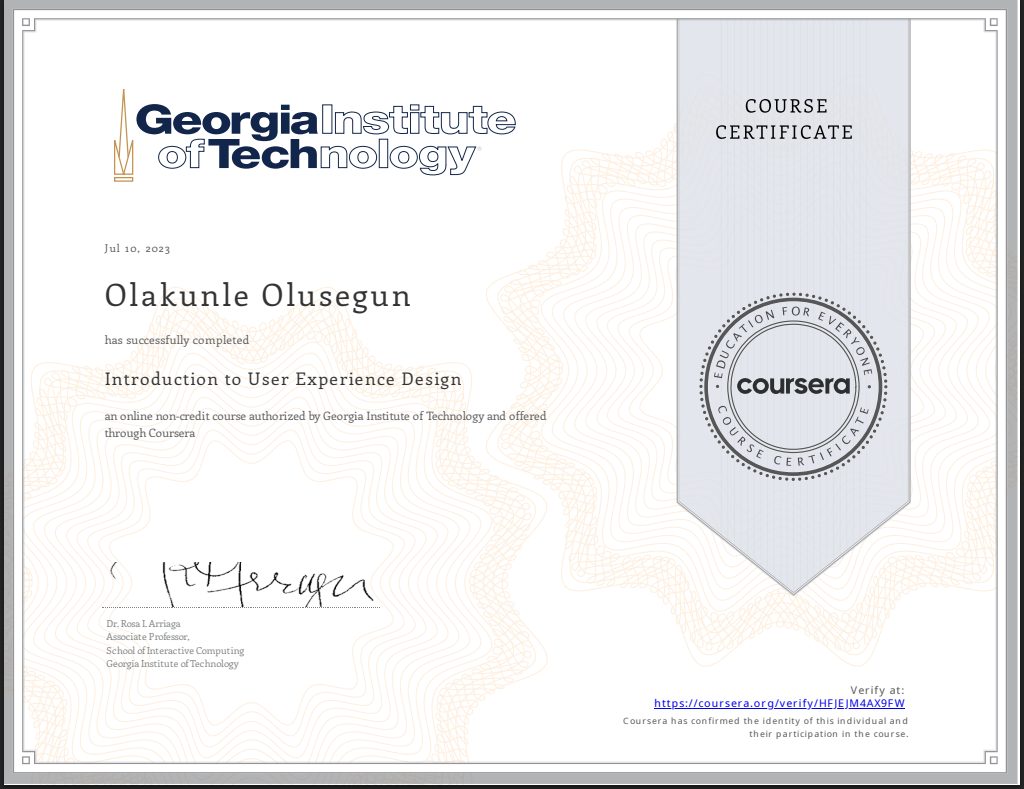Click the 'Verify at:' label
1024x789 pixels.
pos(877,690)
